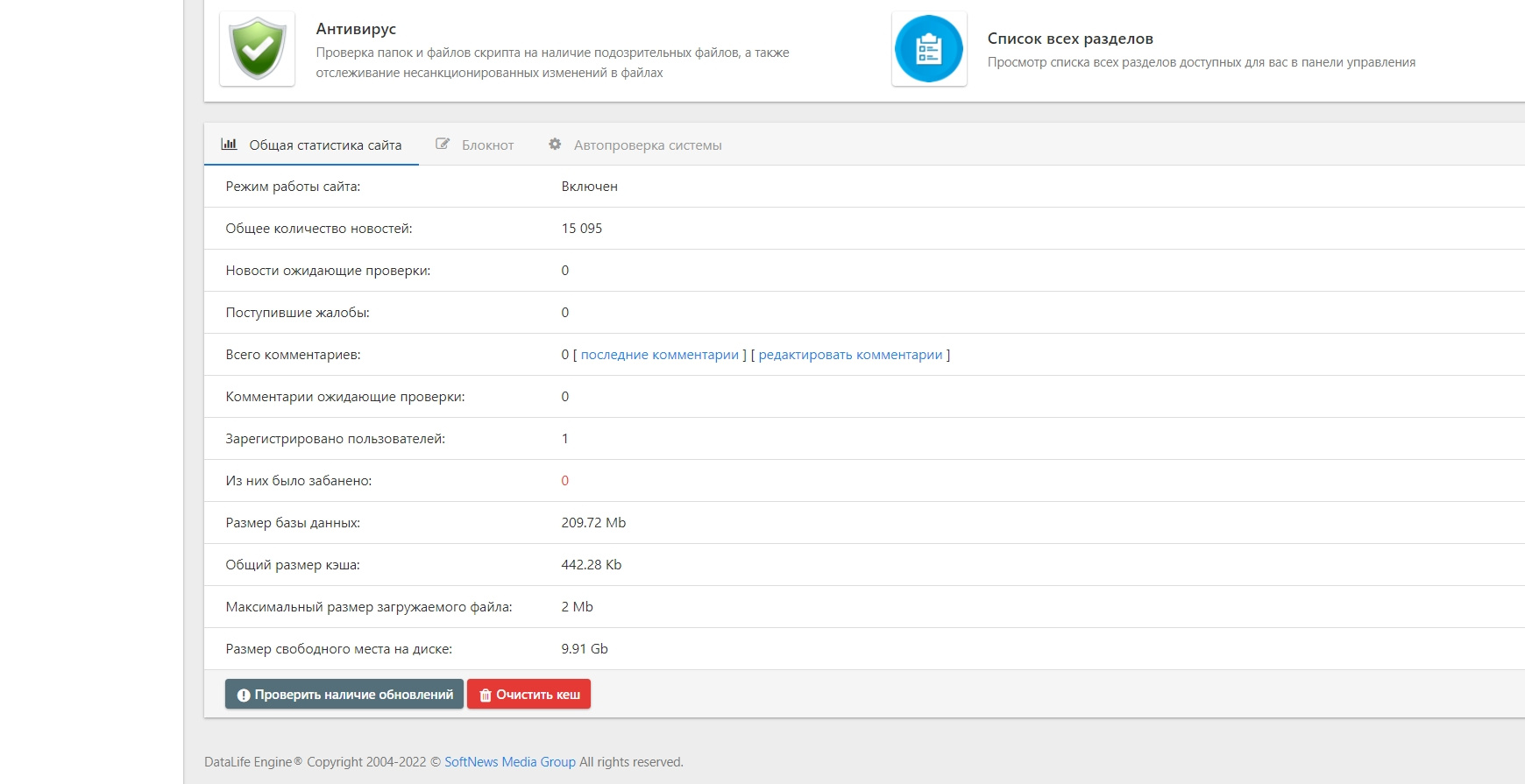Image resolution: width=1525 pixels, height=784 pixels.
Task: Switch to the Автопроверка системы tab
Action: 635,145
